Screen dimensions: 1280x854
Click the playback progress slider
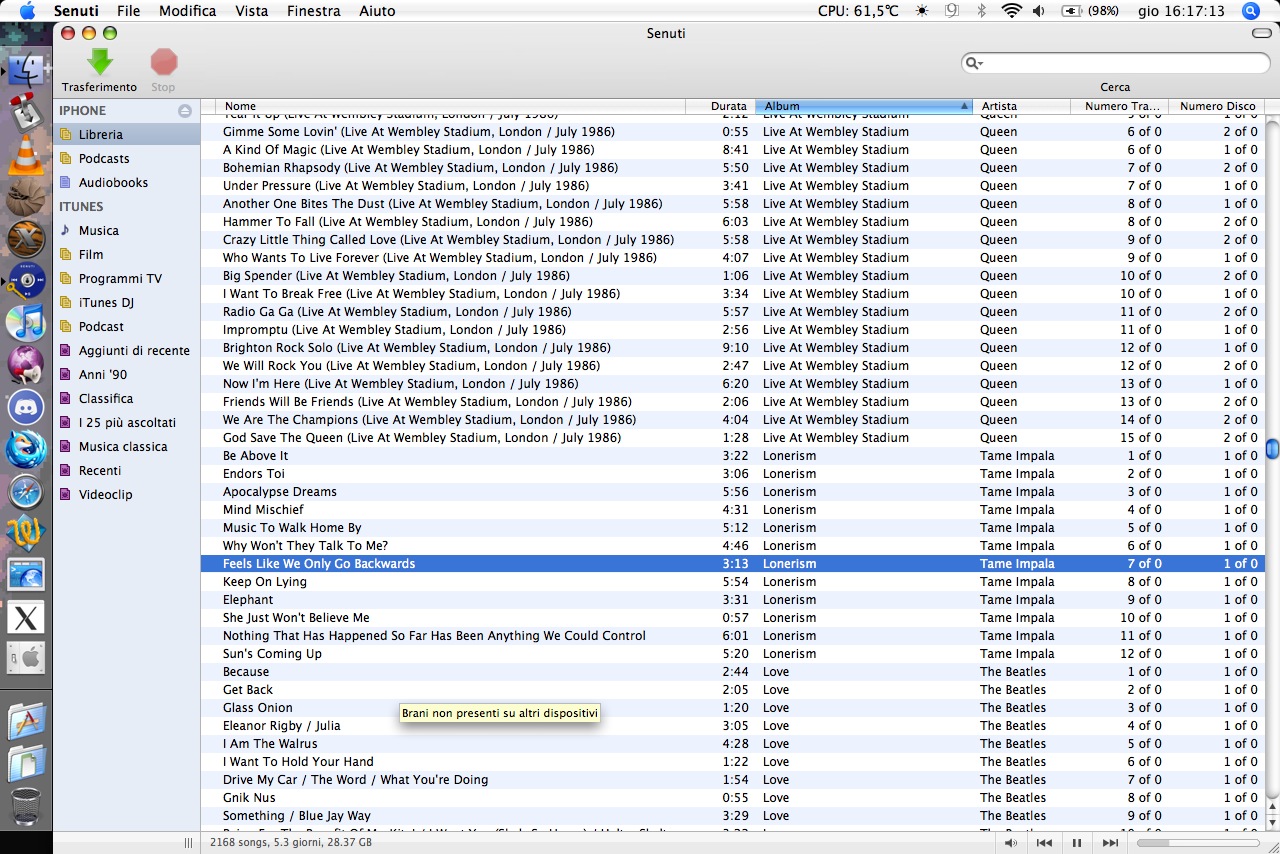pyautogui.click(x=1196, y=843)
